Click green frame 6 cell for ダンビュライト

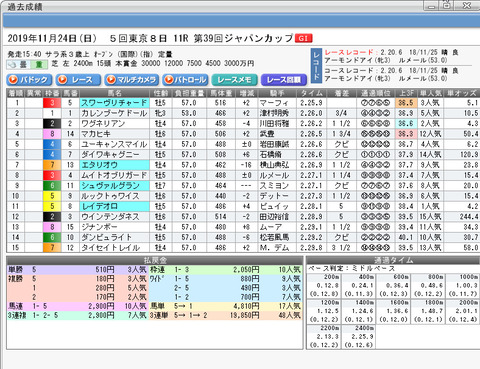52,237
